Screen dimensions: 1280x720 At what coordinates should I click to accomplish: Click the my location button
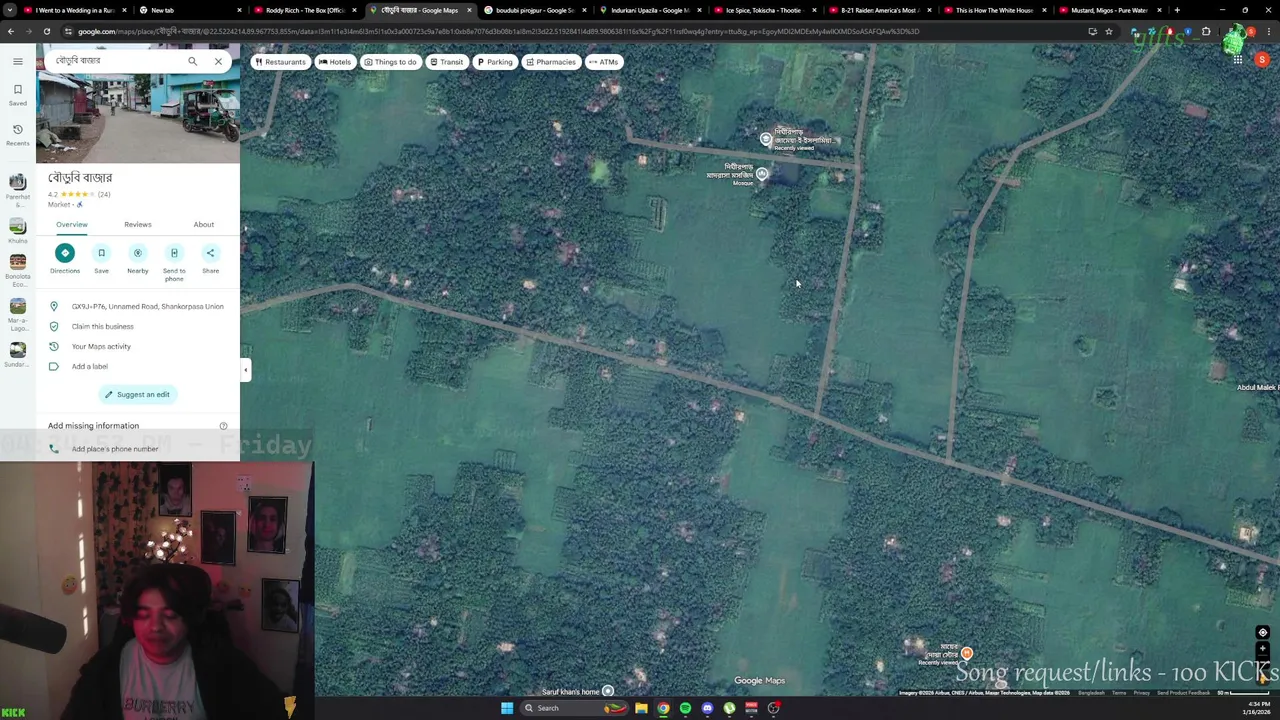coord(1262,633)
